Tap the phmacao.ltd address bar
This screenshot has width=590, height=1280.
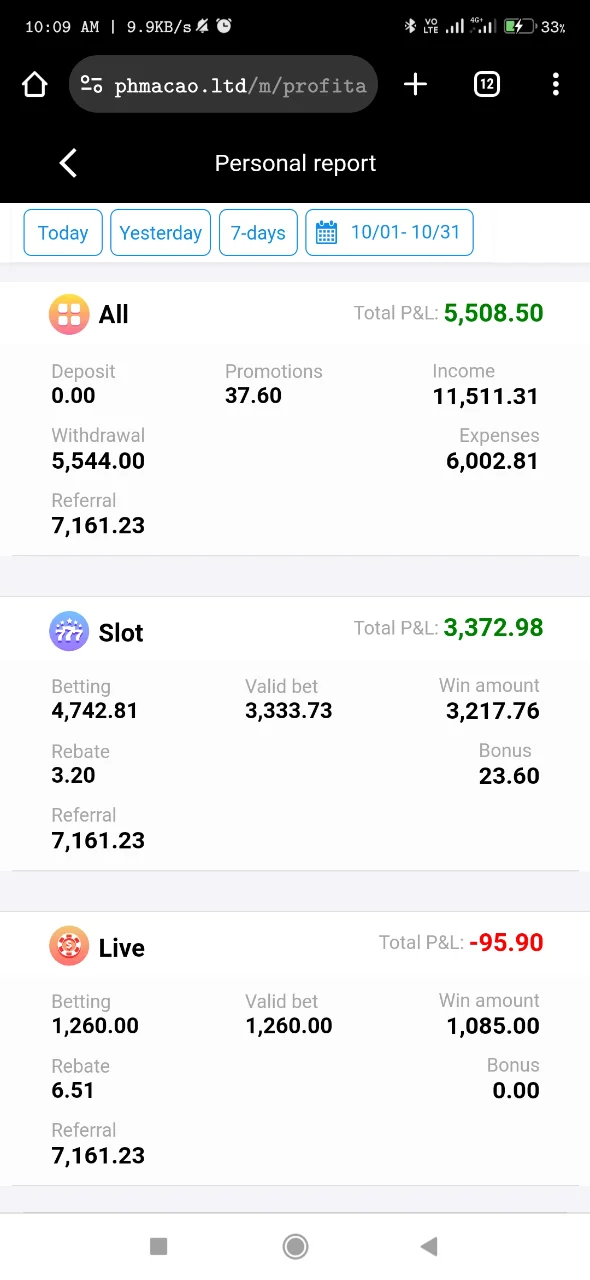tap(224, 85)
